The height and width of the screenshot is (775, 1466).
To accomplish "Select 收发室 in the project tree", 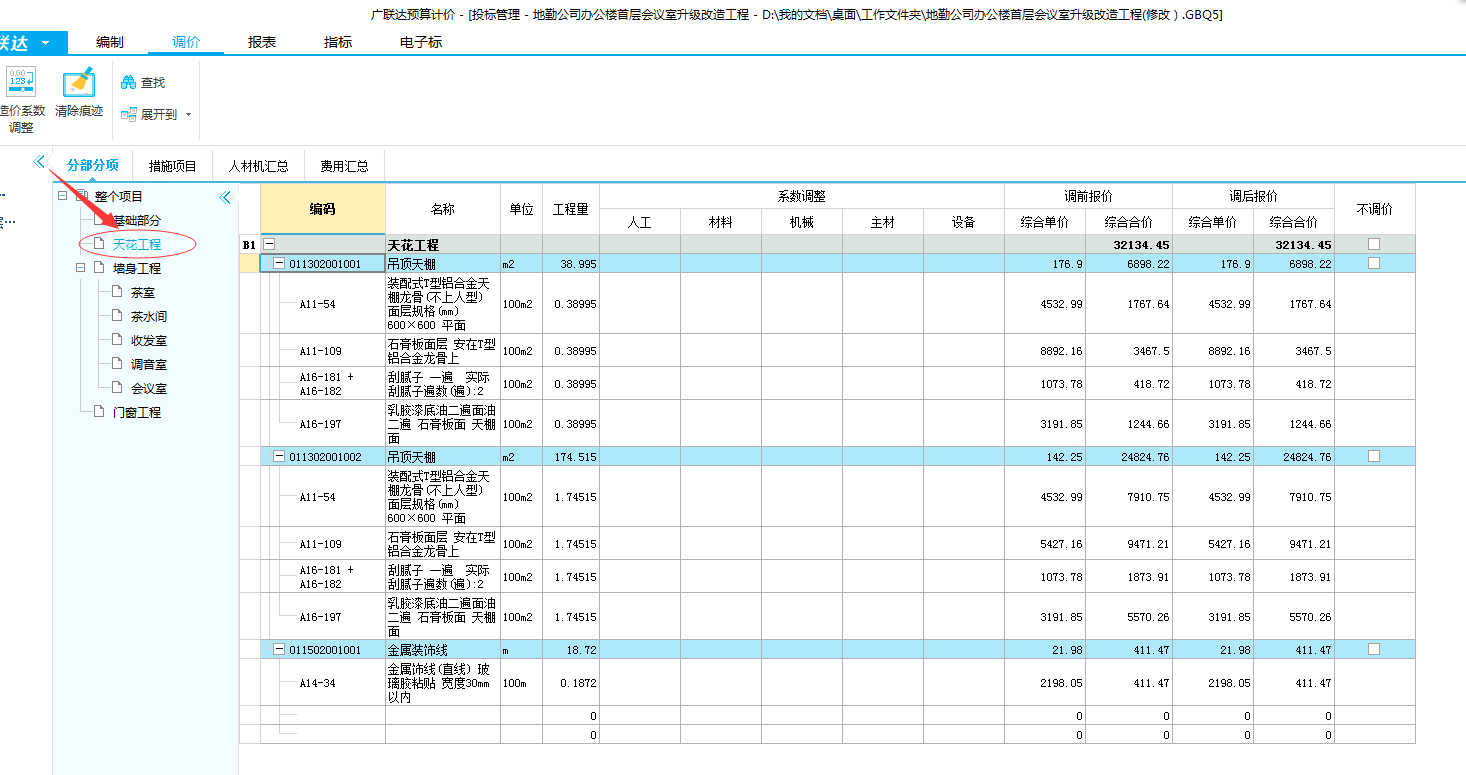I will click(148, 340).
